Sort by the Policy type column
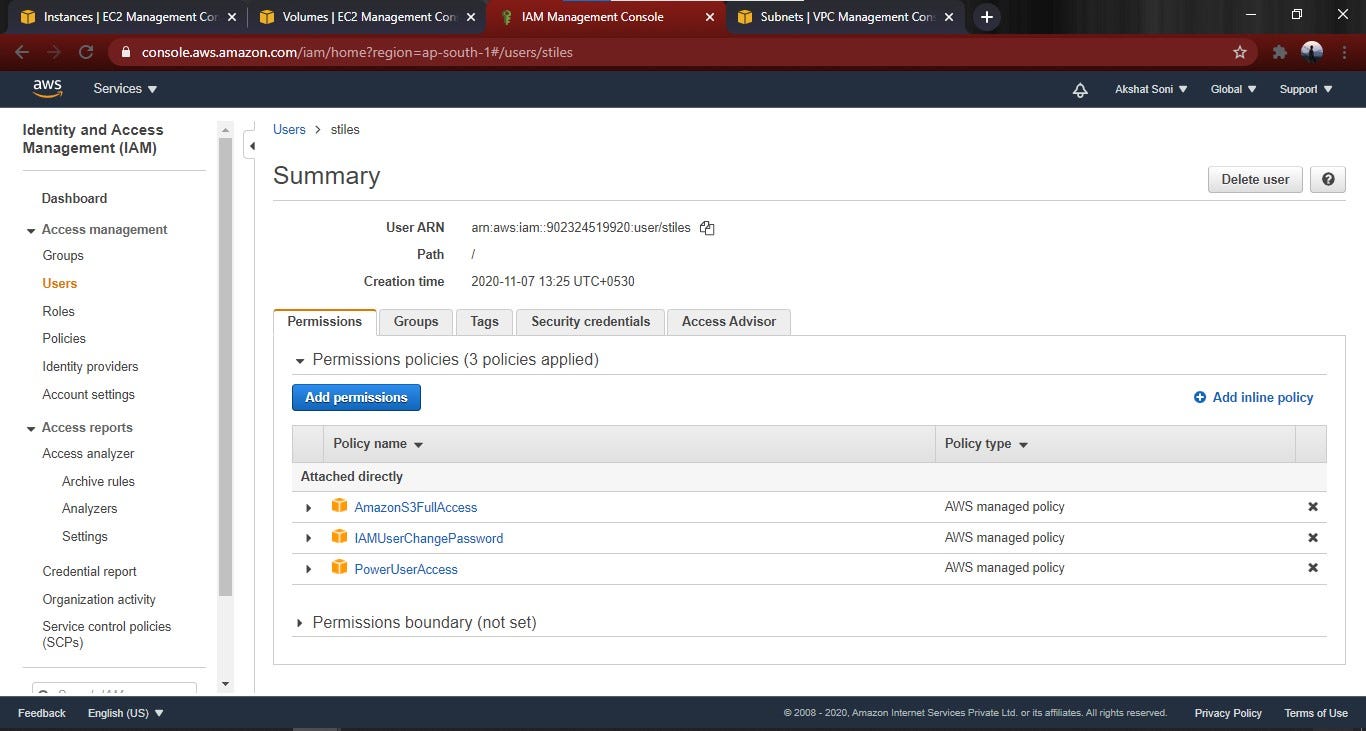Viewport: 1366px width, 731px height. (x=986, y=444)
